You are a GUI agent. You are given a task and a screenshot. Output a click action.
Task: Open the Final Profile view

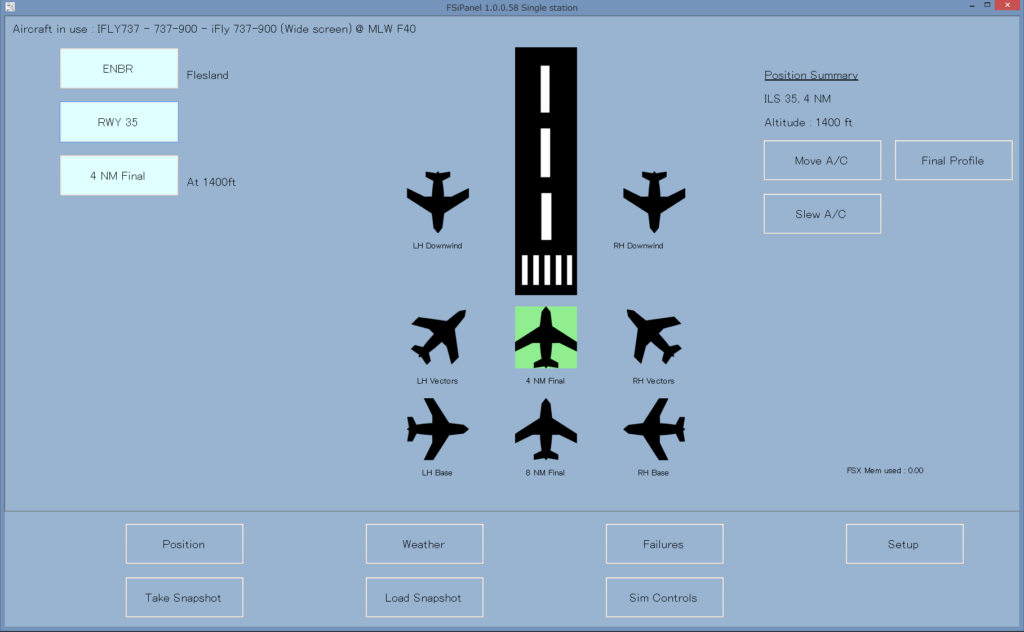point(953,160)
